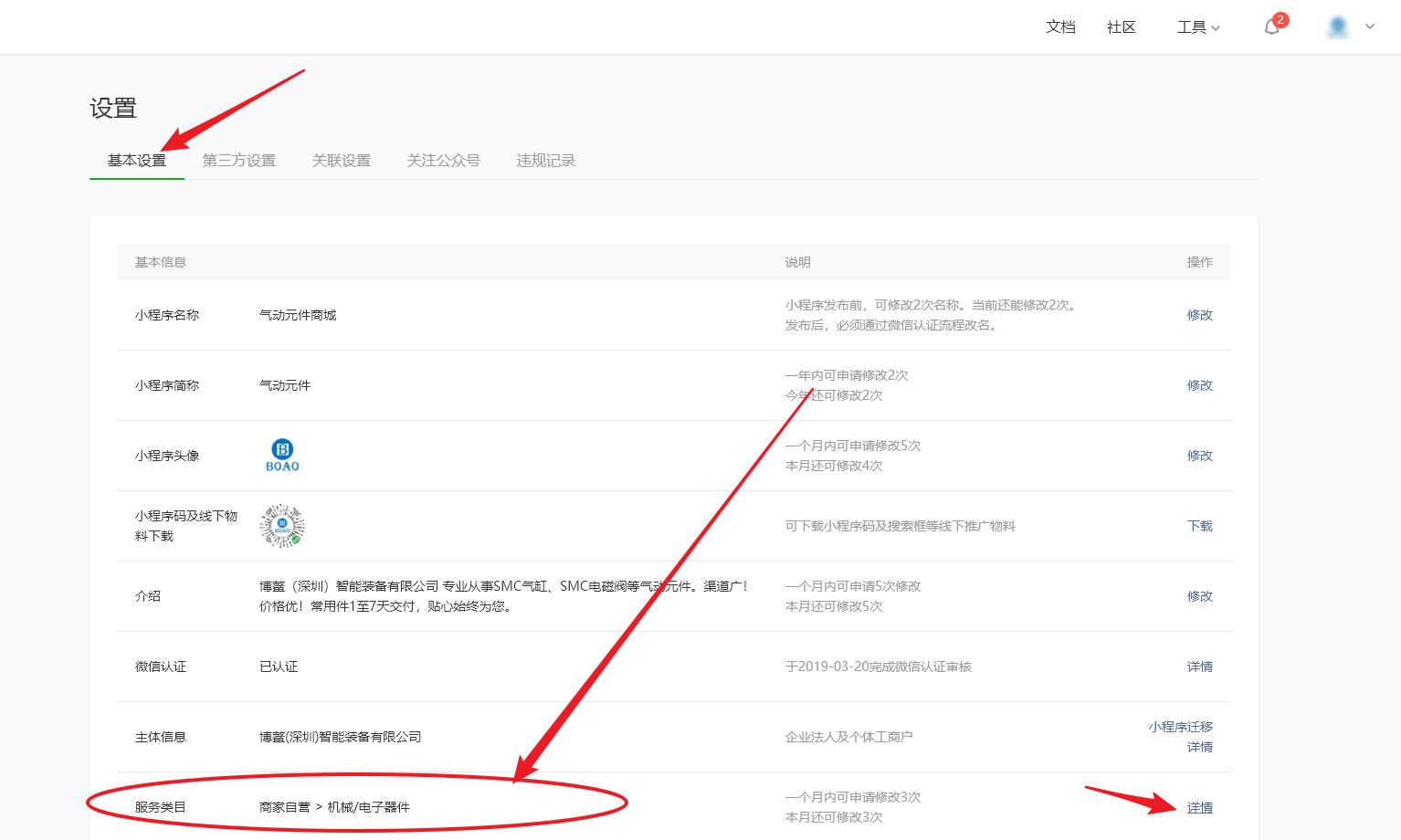
Task: Click the BOAO mini program avatar
Action: point(282,455)
